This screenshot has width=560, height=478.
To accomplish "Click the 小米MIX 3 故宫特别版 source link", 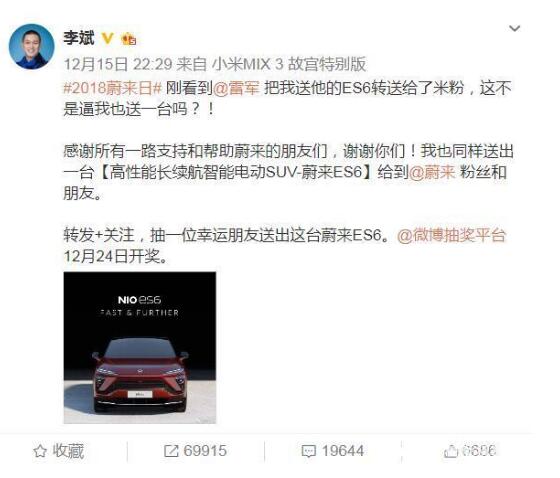I will (x=289, y=64).
